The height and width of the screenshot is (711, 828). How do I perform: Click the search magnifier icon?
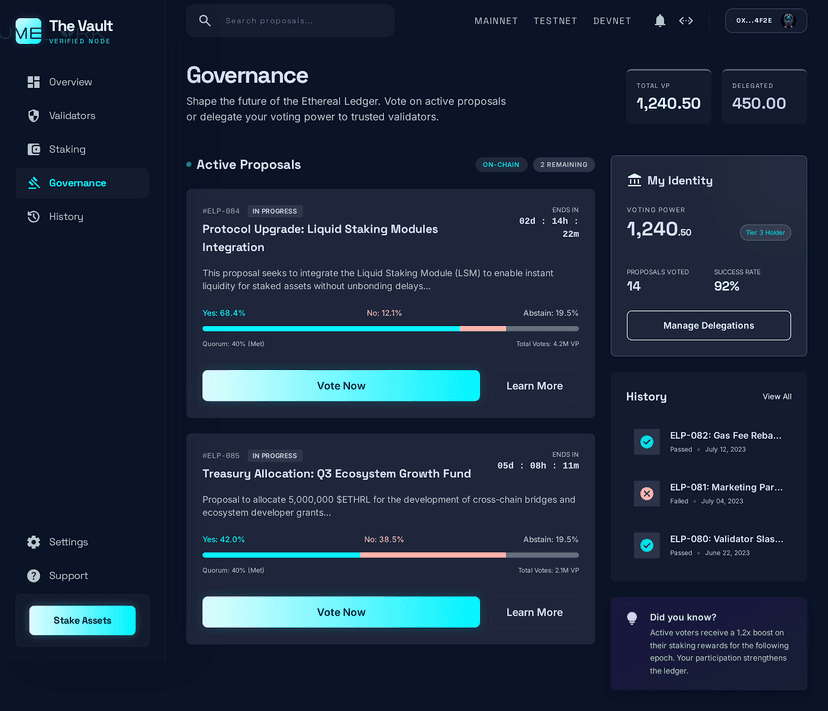point(205,21)
